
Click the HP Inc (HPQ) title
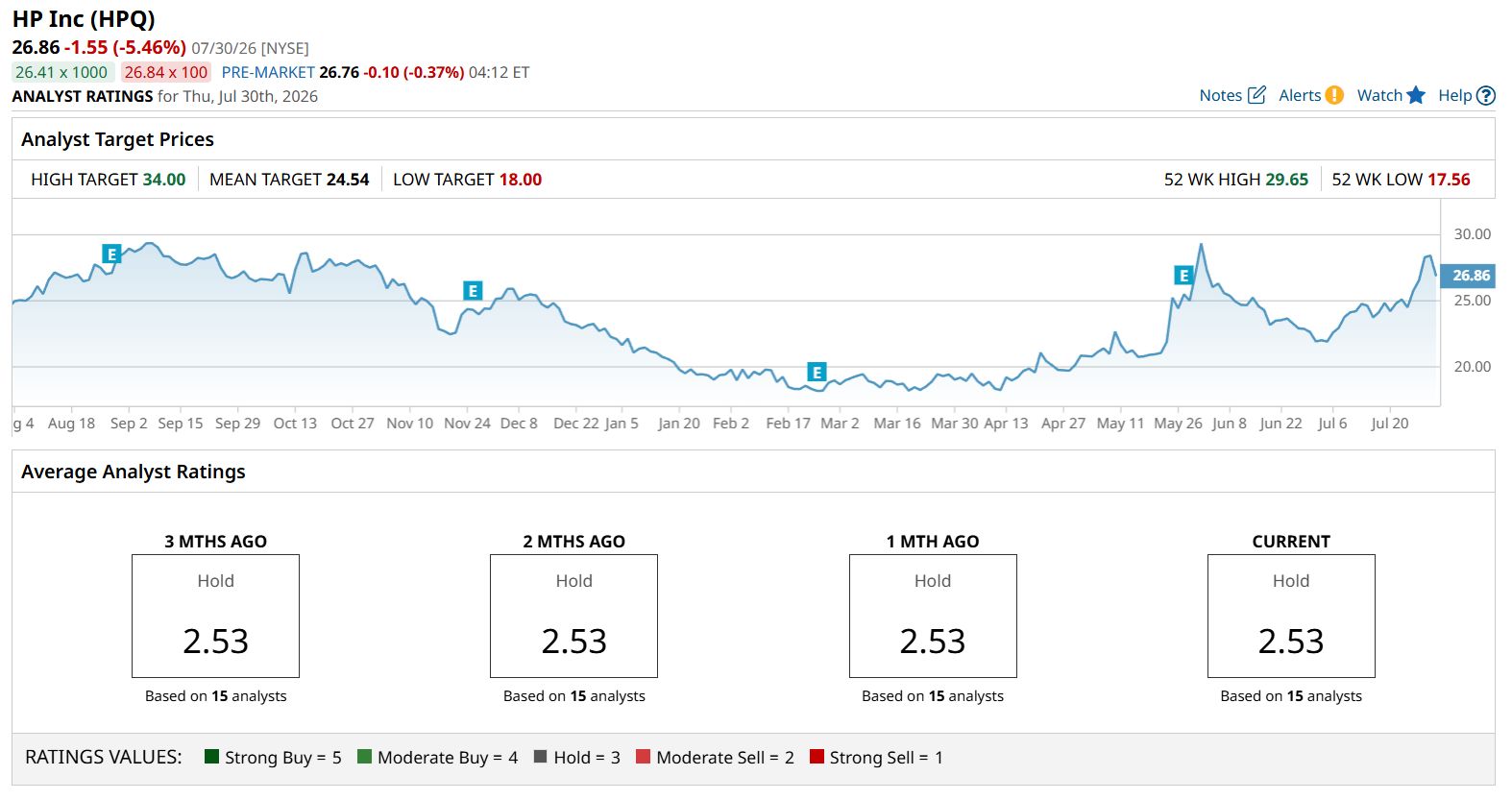point(84,19)
